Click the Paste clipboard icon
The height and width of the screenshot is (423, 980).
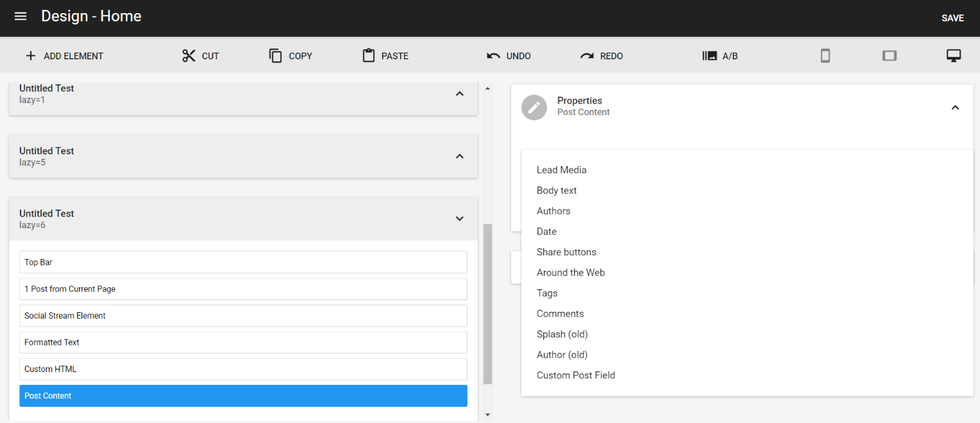coord(369,56)
